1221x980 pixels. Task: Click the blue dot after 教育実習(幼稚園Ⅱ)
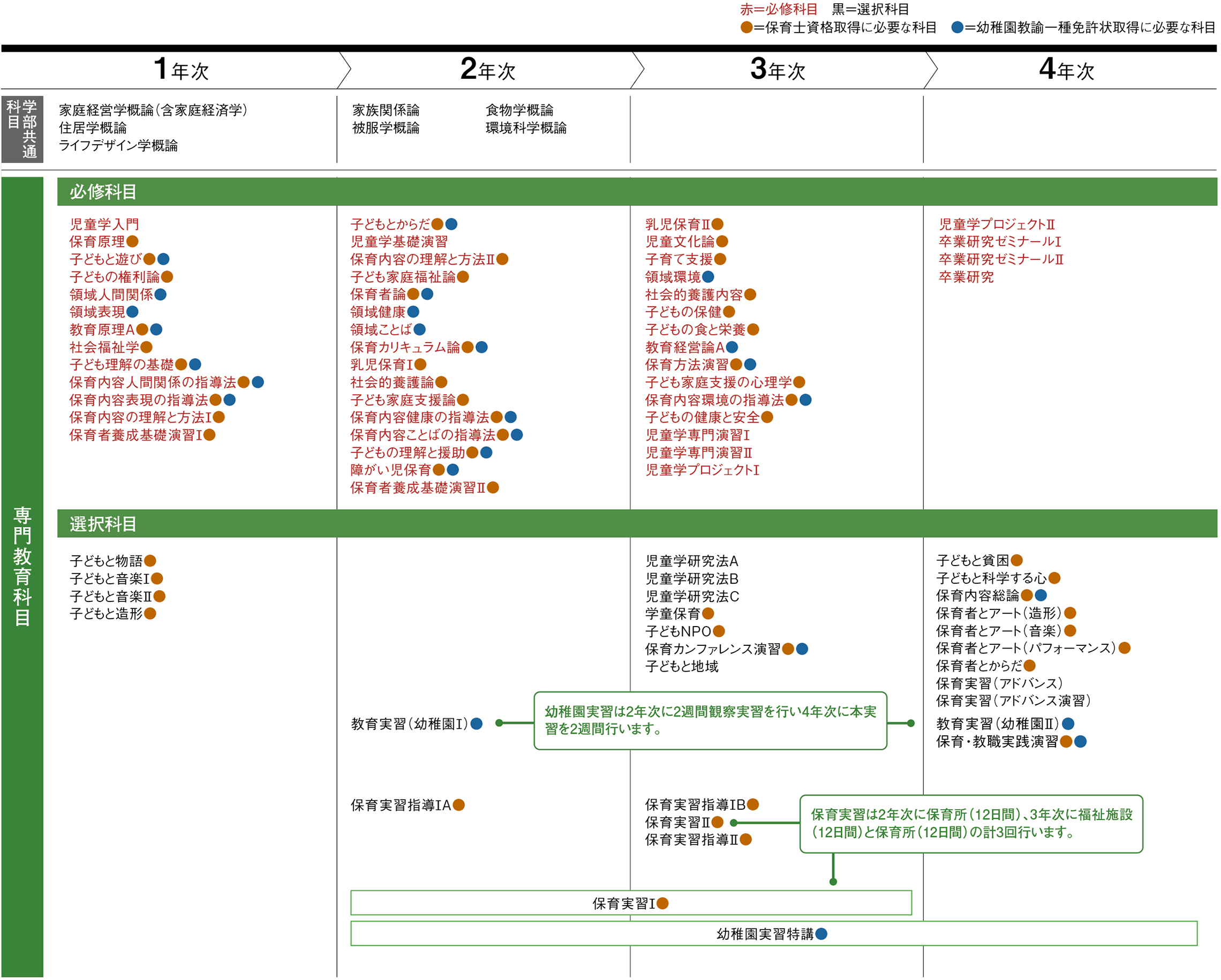tap(1069, 724)
